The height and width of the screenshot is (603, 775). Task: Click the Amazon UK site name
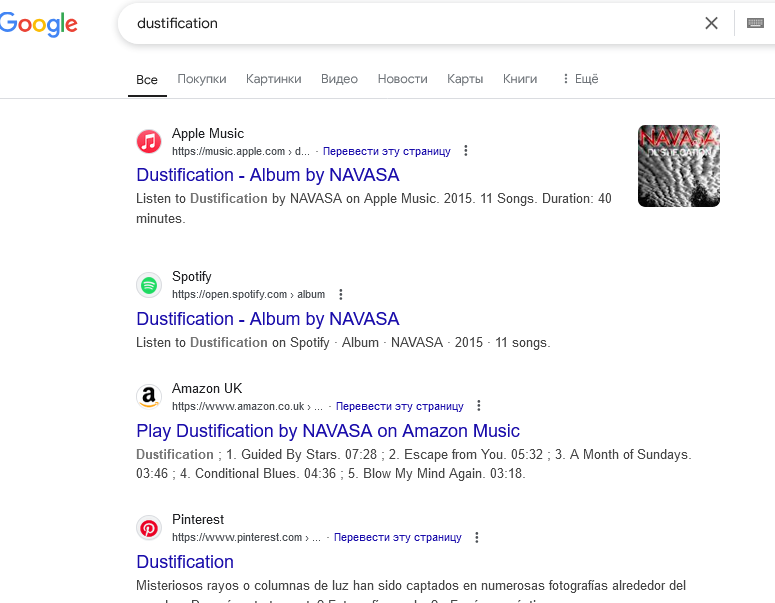[x=207, y=388]
